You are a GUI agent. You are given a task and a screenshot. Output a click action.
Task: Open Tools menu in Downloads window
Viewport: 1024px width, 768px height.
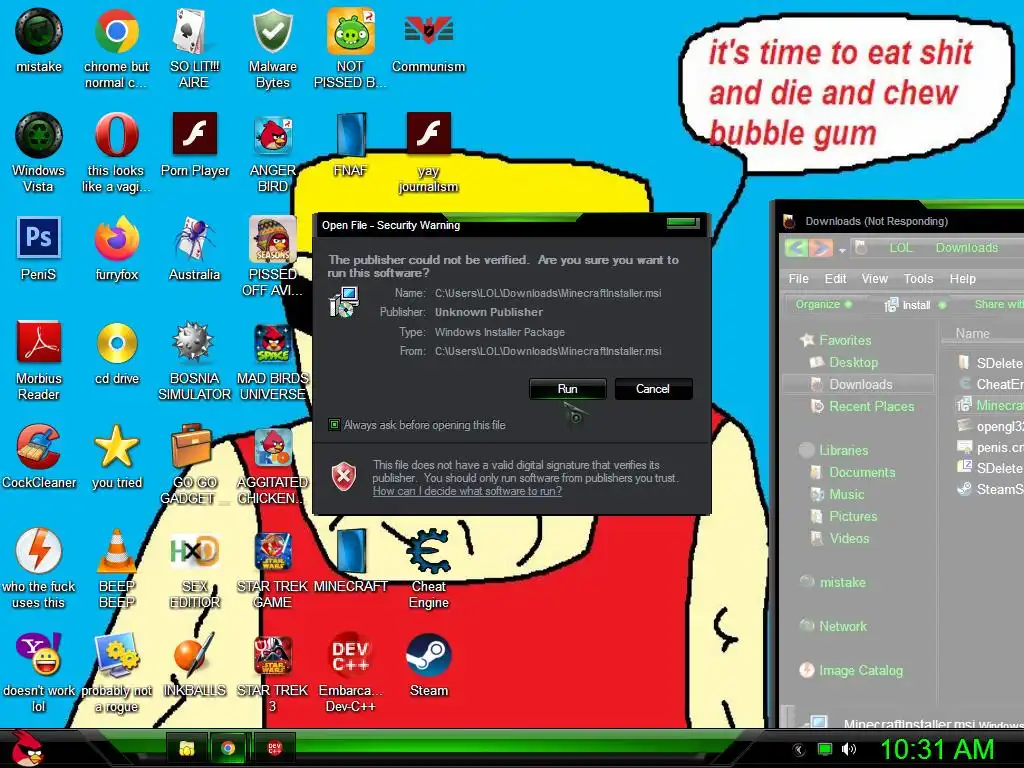pyautogui.click(x=918, y=279)
